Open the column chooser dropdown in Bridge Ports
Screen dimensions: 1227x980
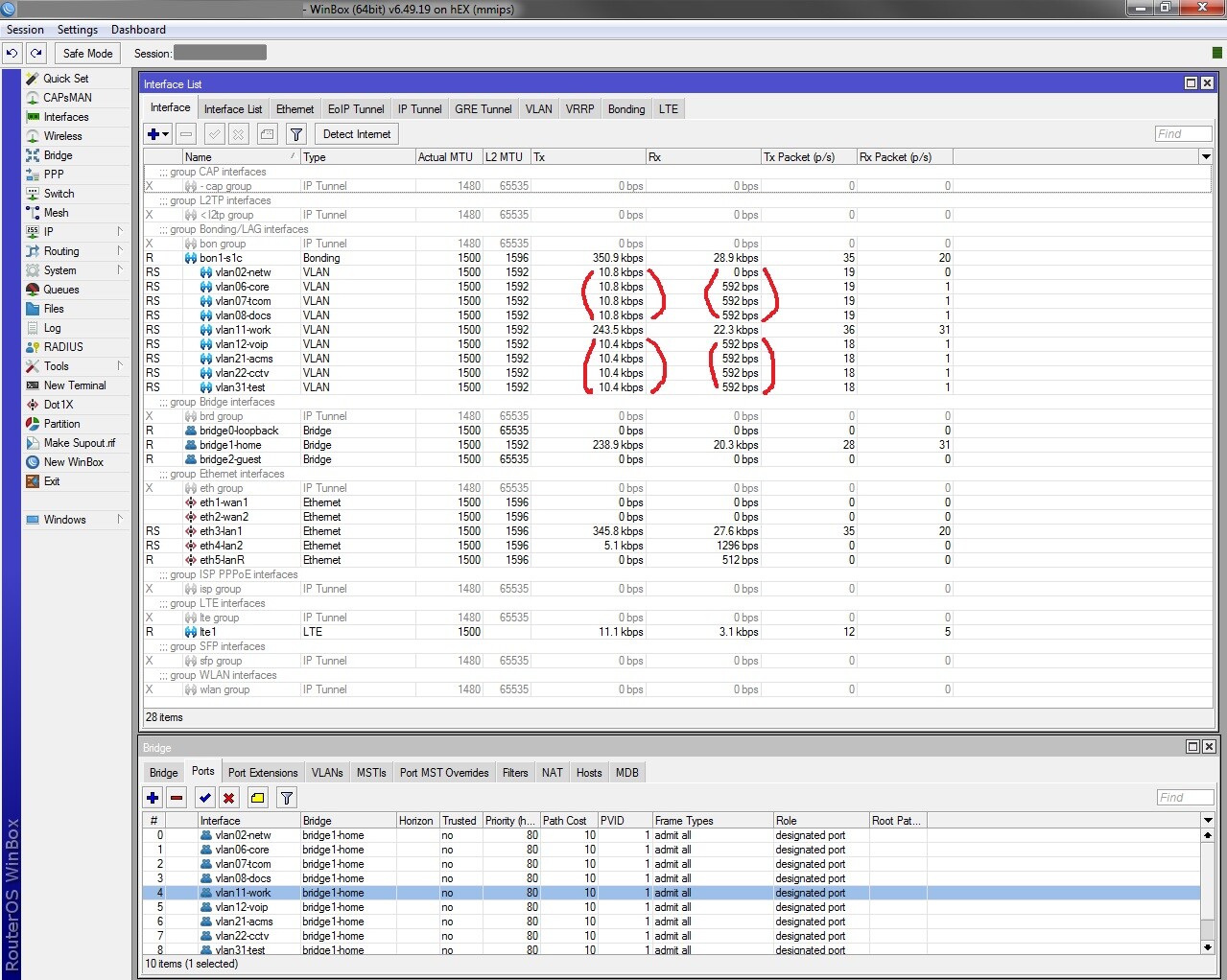(1208, 820)
